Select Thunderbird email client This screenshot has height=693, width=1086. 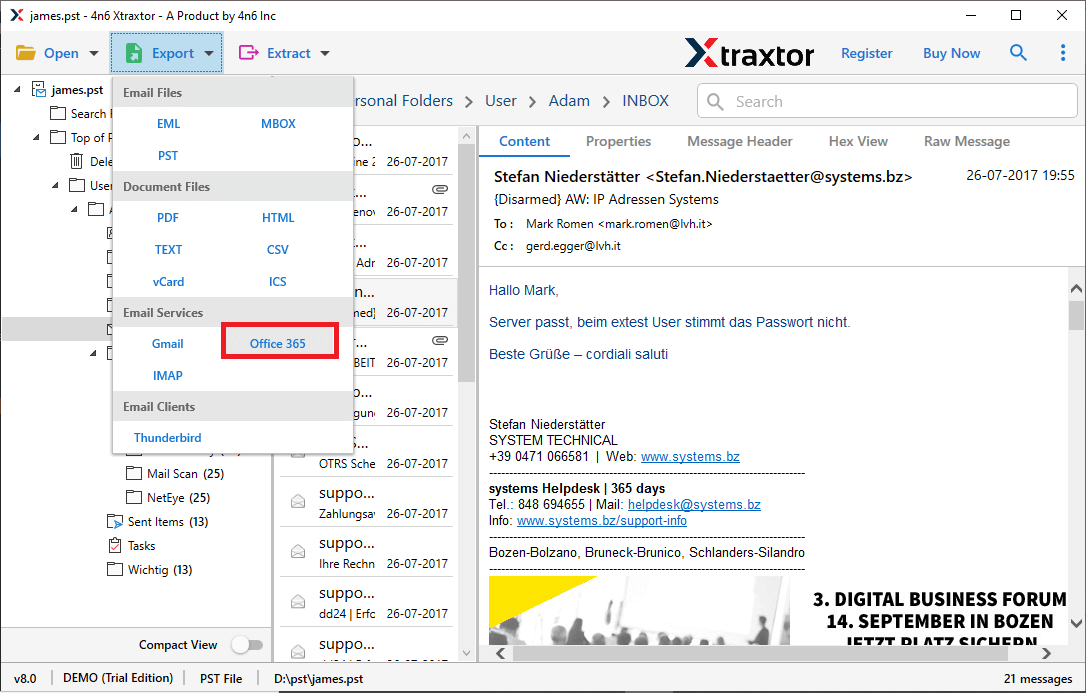pyautogui.click(x=168, y=438)
